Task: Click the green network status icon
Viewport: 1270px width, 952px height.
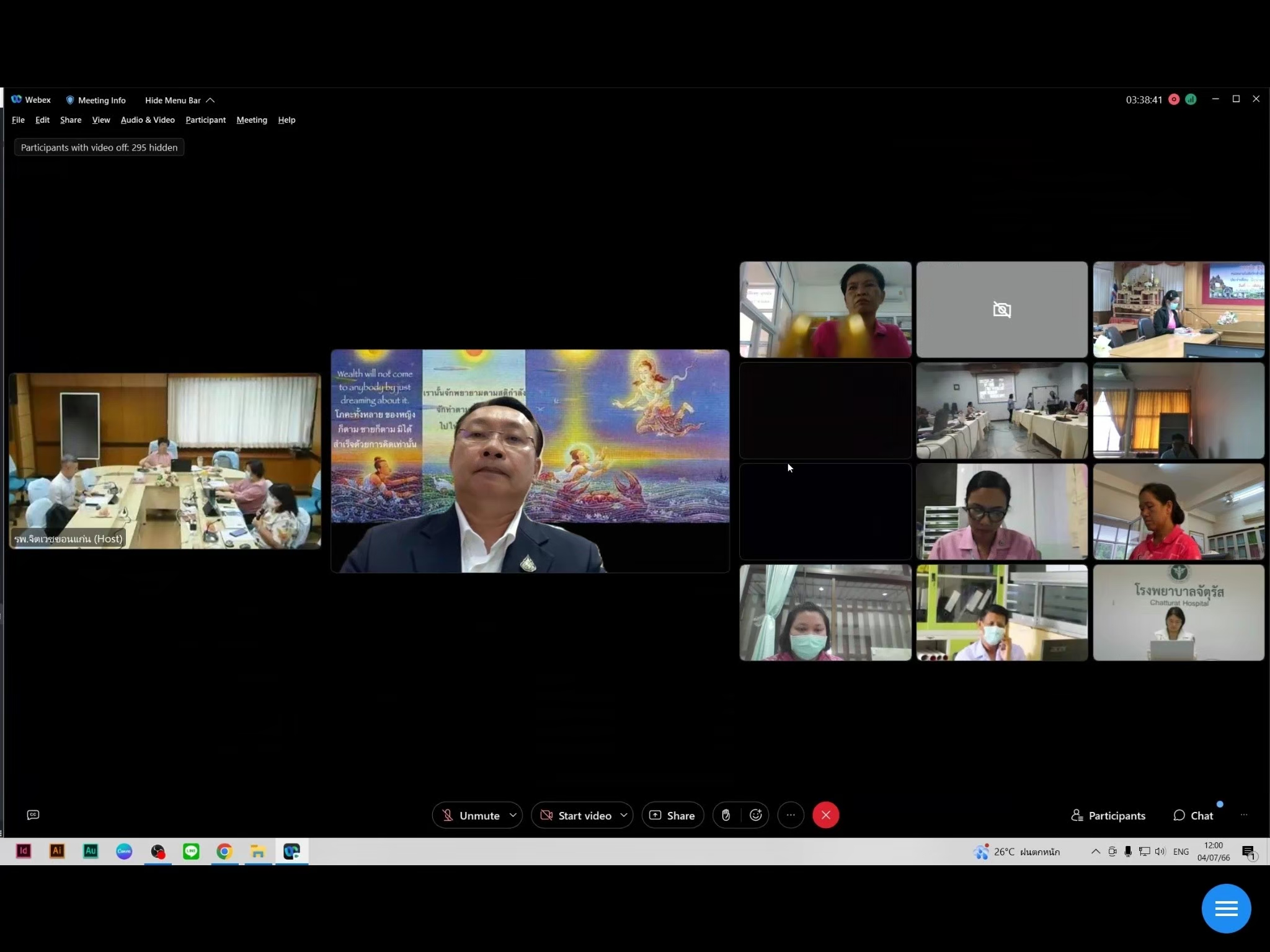Action: point(1191,99)
